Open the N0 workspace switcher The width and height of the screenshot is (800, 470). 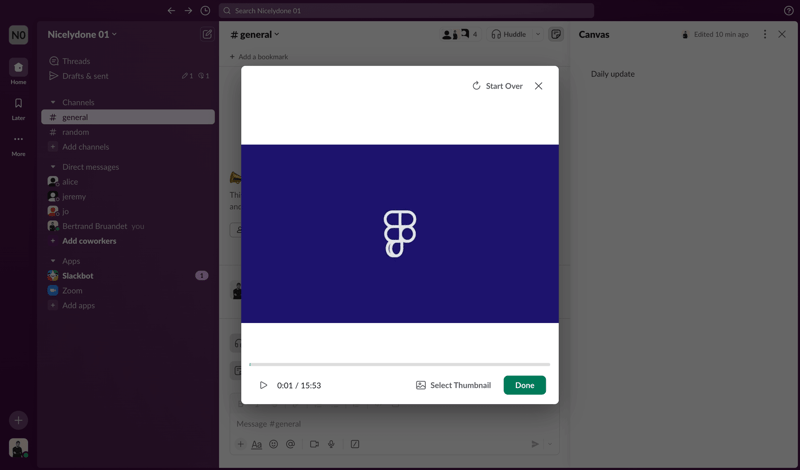coord(18,35)
